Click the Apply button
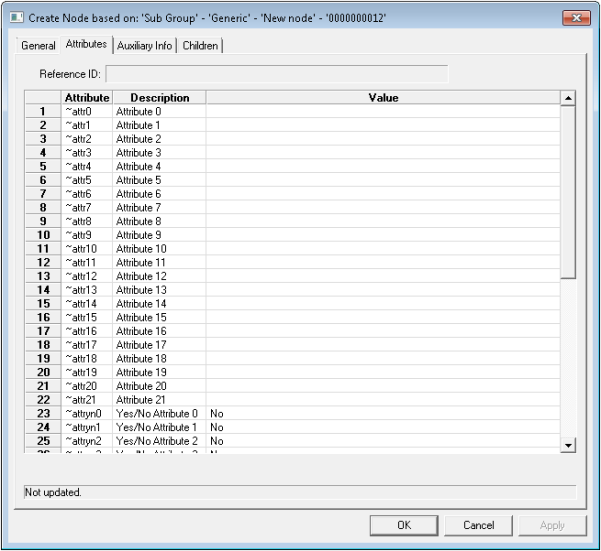The image size is (601, 551). tap(552, 525)
